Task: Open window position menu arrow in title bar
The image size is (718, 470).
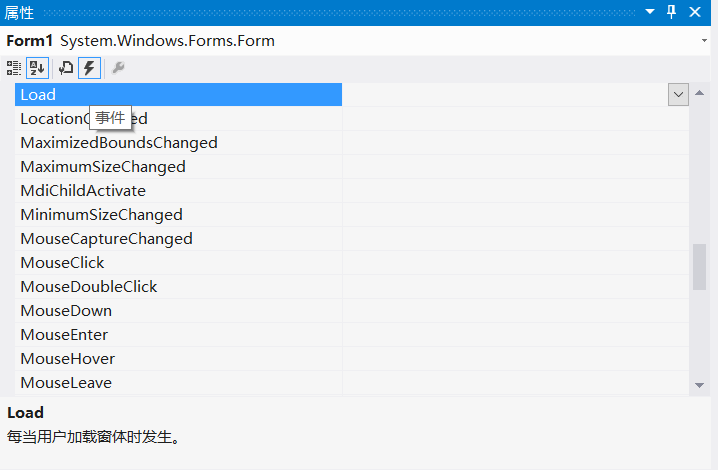Action: pyautogui.click(x=650, y=12)
